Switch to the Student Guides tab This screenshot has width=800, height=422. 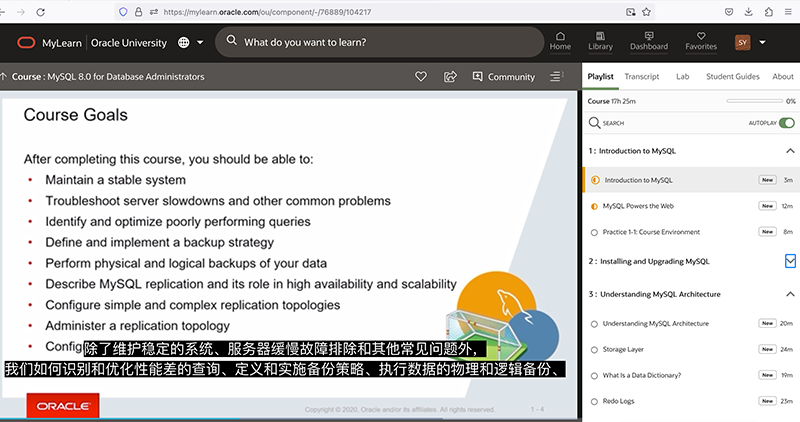pos(732,76)
